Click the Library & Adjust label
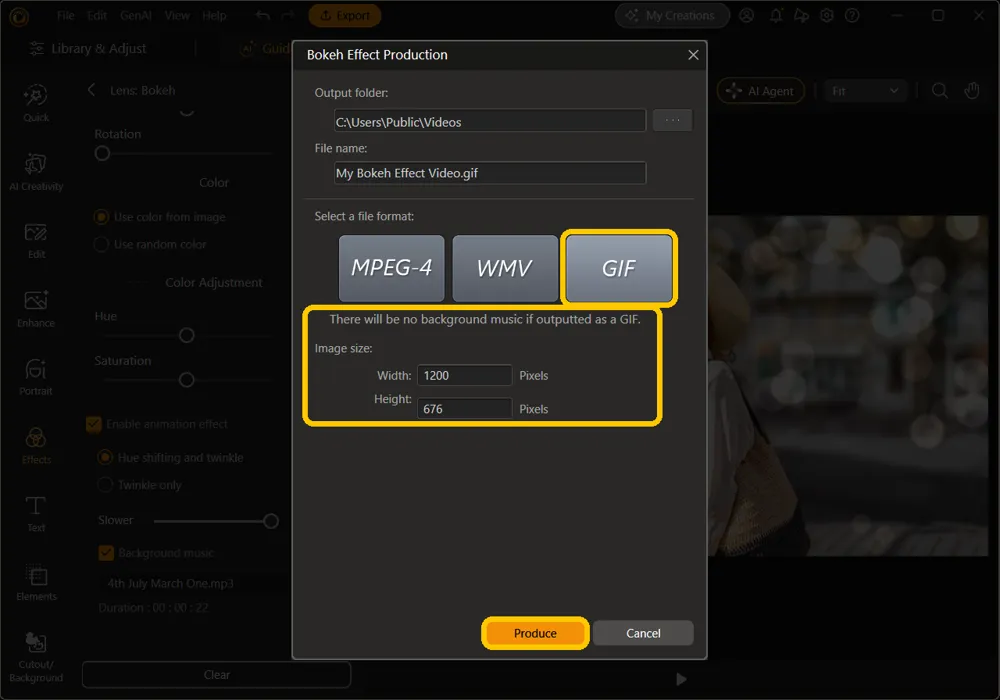This screenshot has height=700, width=1000. click(99, 48)
